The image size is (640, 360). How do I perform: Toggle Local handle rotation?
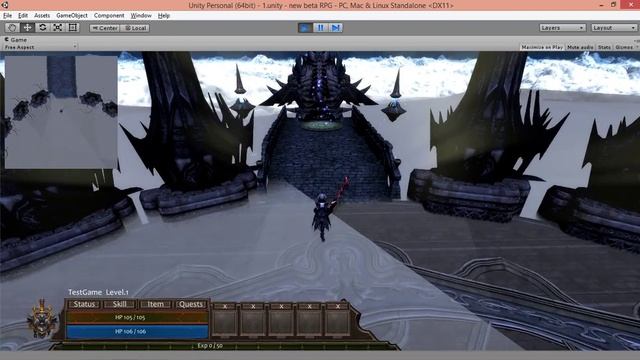(135, 28)
